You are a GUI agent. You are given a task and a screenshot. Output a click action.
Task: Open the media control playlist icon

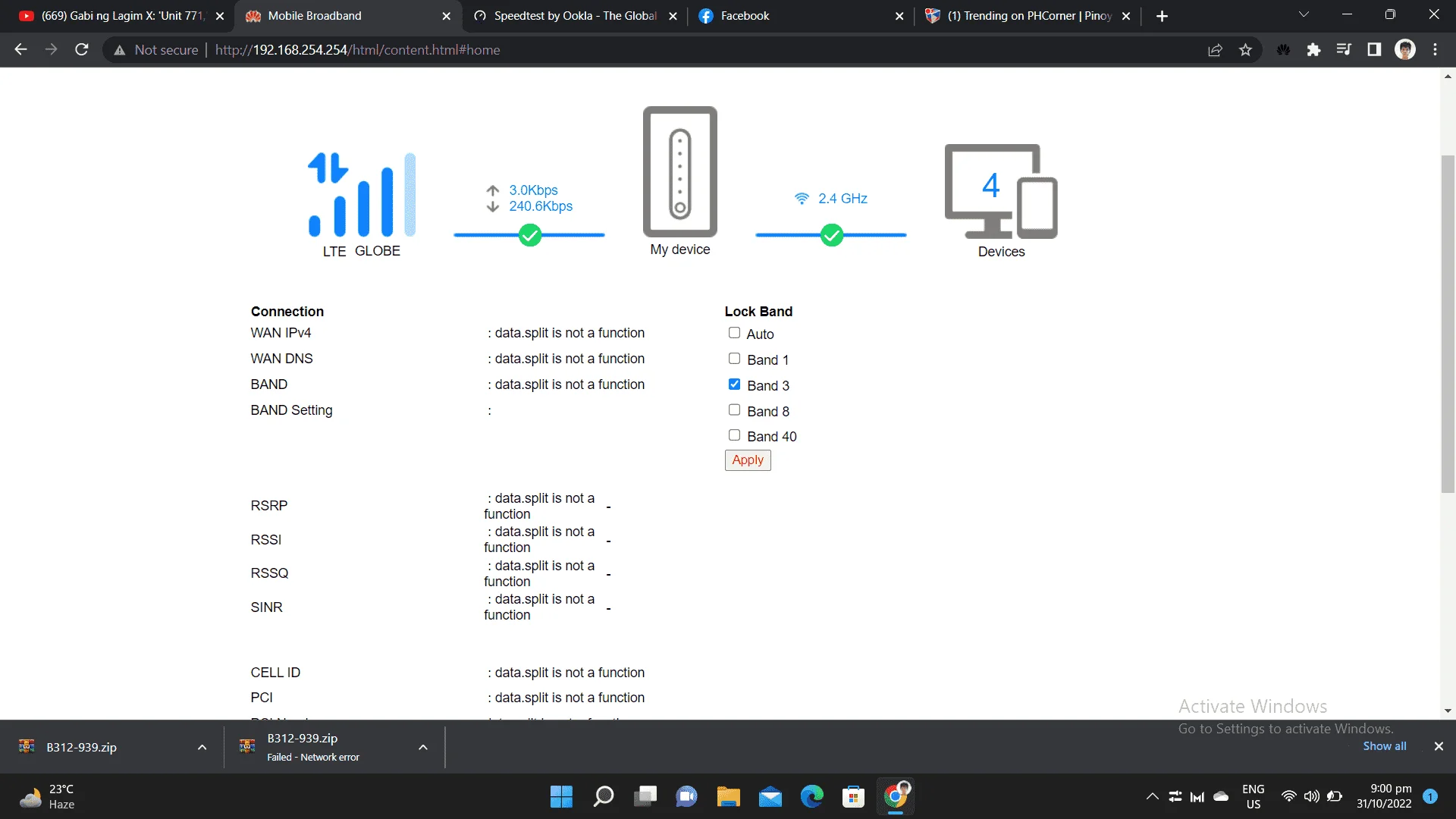tap(1344, 50)
